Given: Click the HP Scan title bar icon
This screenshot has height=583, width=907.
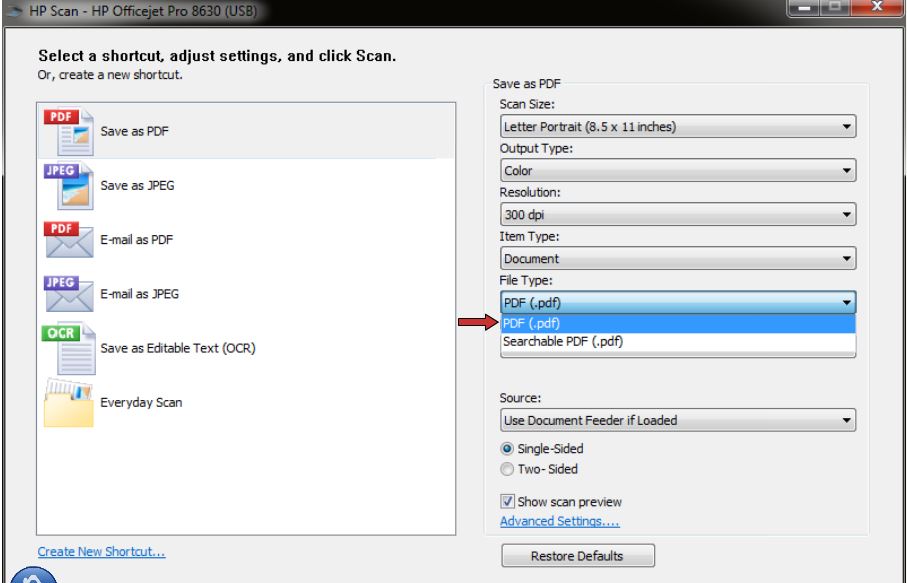Looking at the screenshot, I should pos(13,10).
